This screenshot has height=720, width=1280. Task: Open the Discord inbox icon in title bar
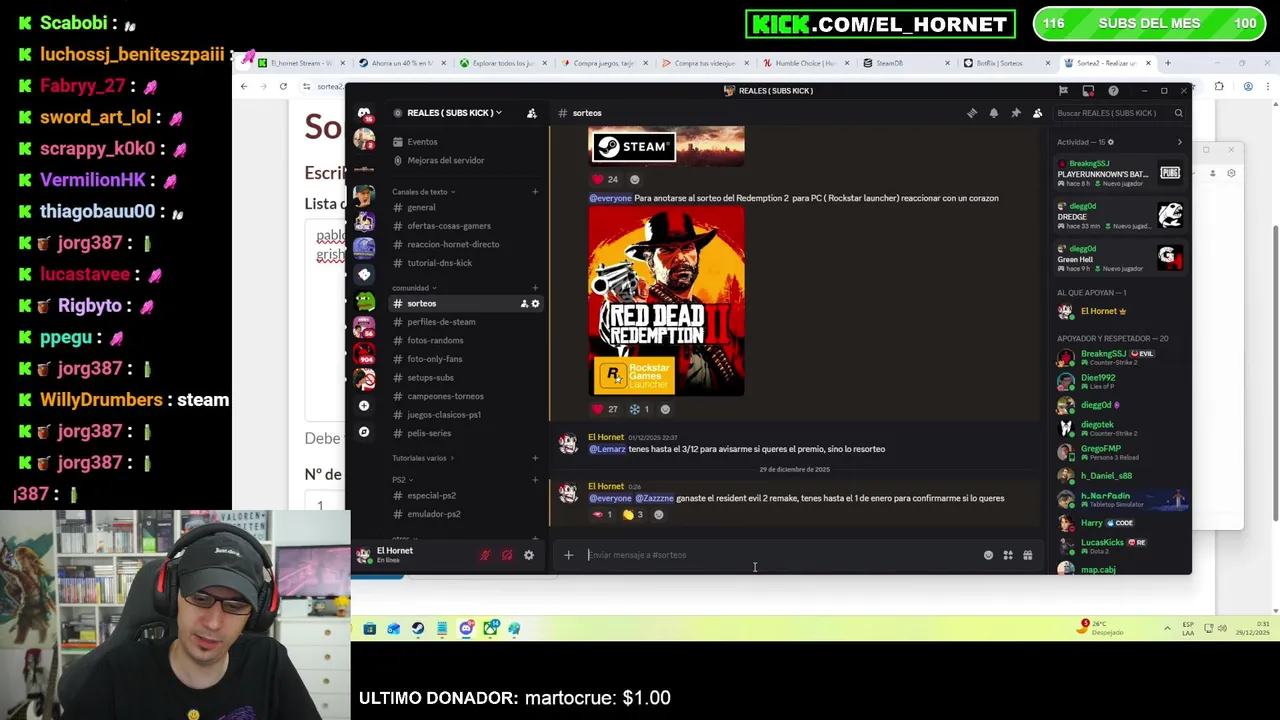click(1088, 91)
